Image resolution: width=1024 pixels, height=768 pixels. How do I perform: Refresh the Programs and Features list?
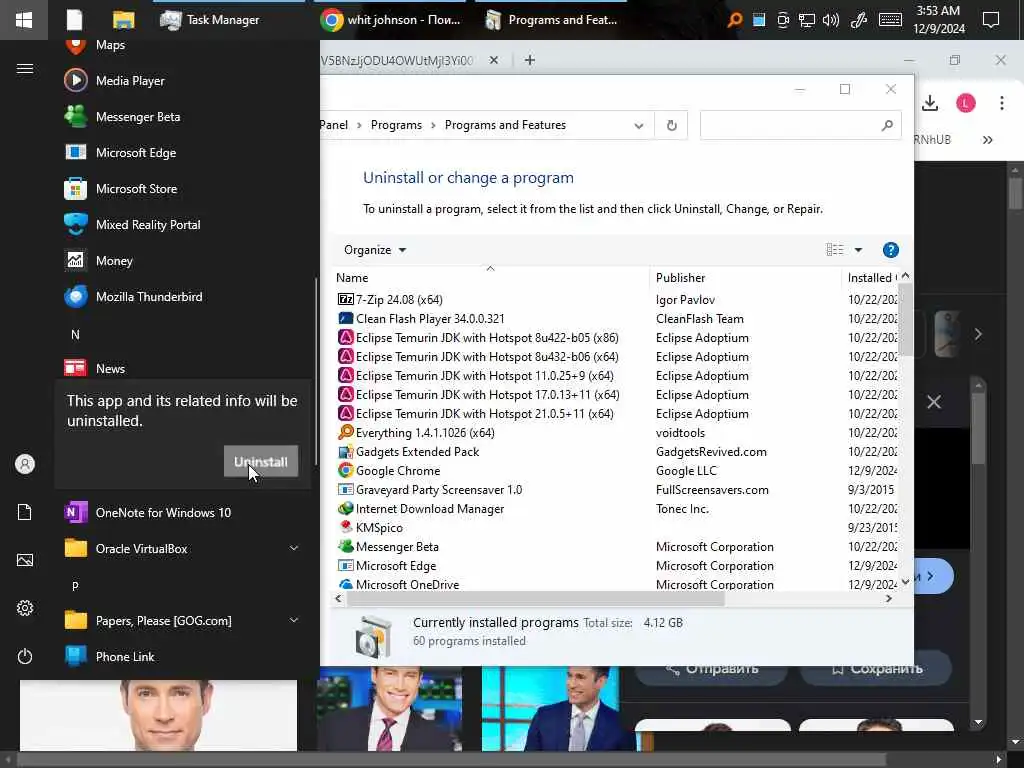click(671, 125)
